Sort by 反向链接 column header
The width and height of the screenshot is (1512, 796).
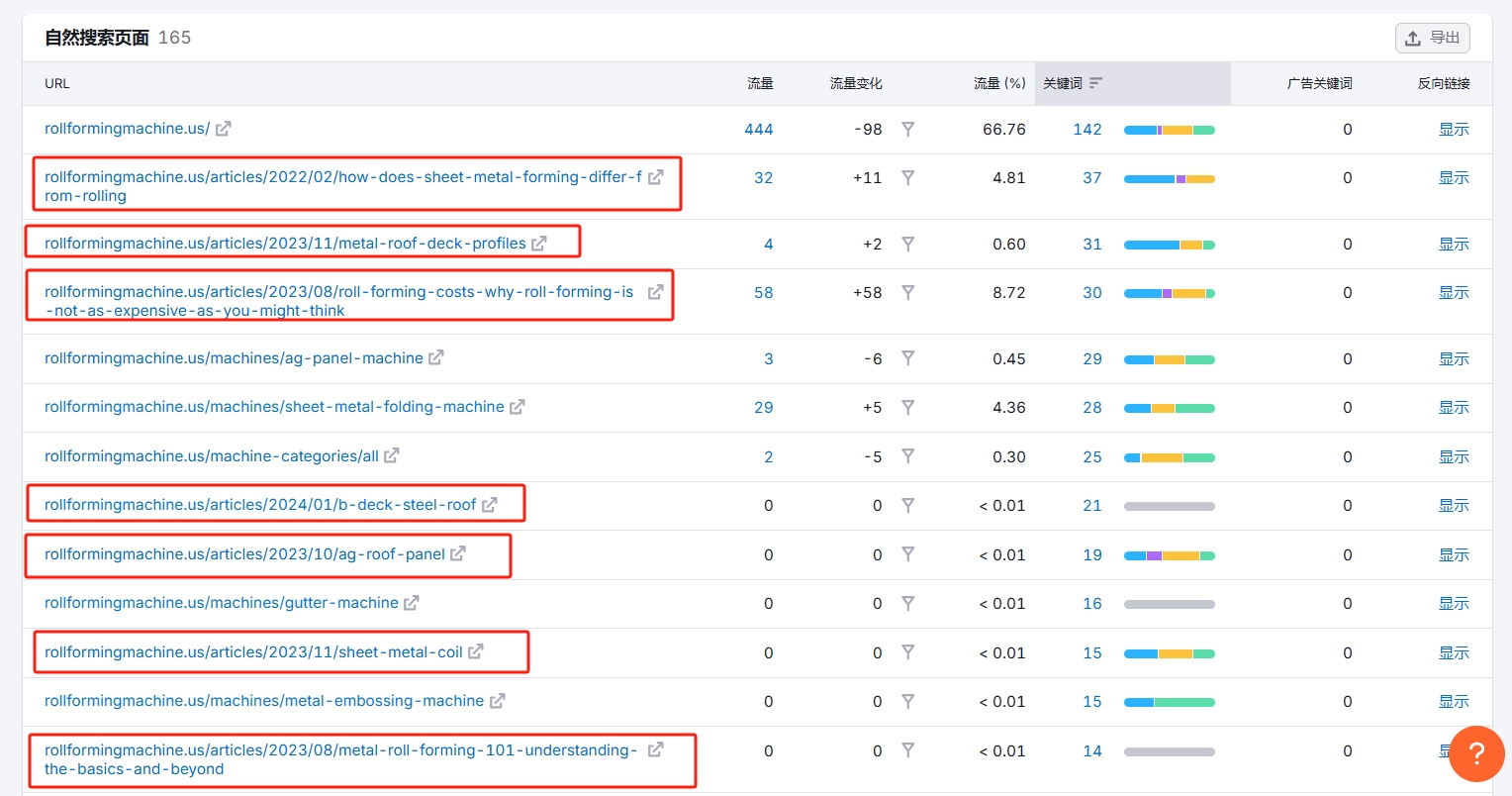pyautogui.click(x=1444, y=83)
